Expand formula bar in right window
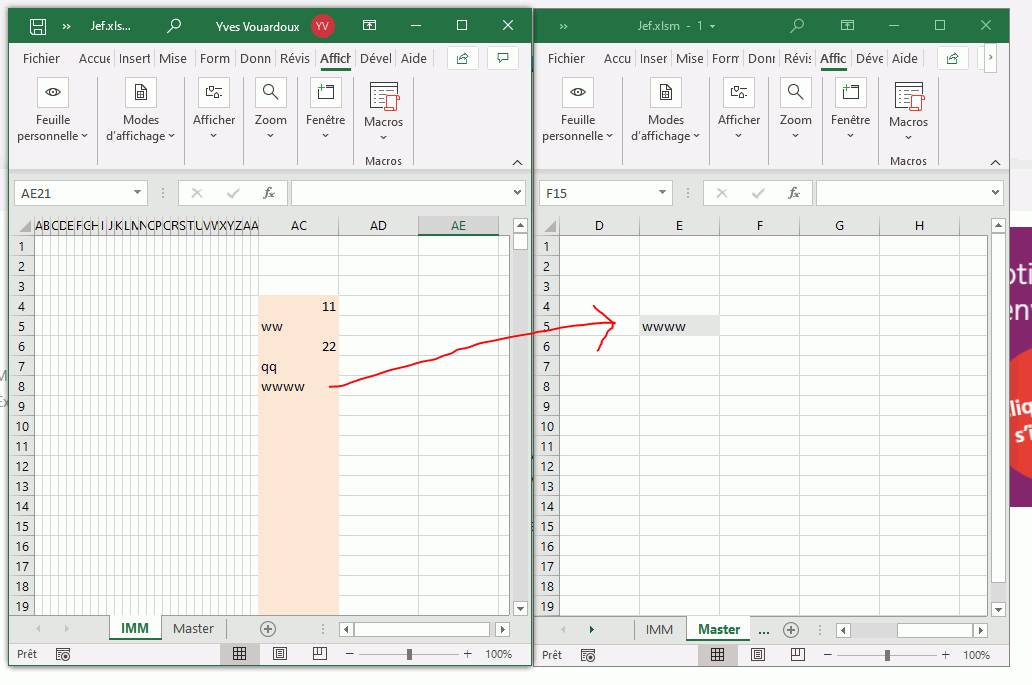Viewport: 1032px width, 685px height. click(x=995, y=193)
